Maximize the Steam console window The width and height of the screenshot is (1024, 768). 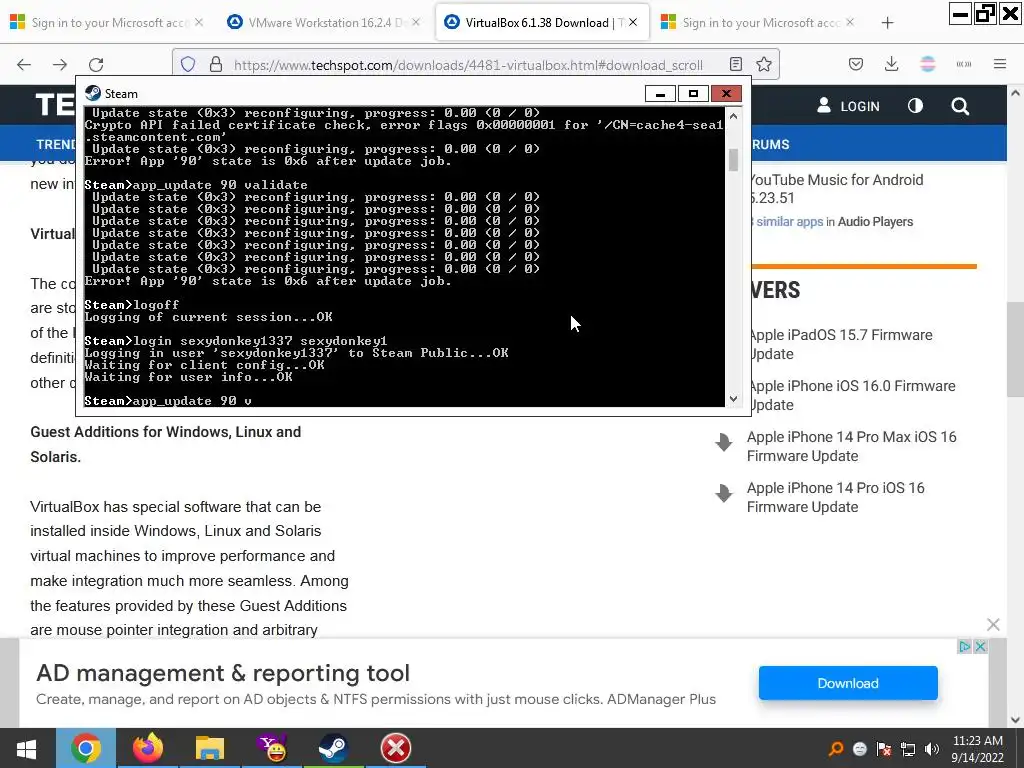693,93
